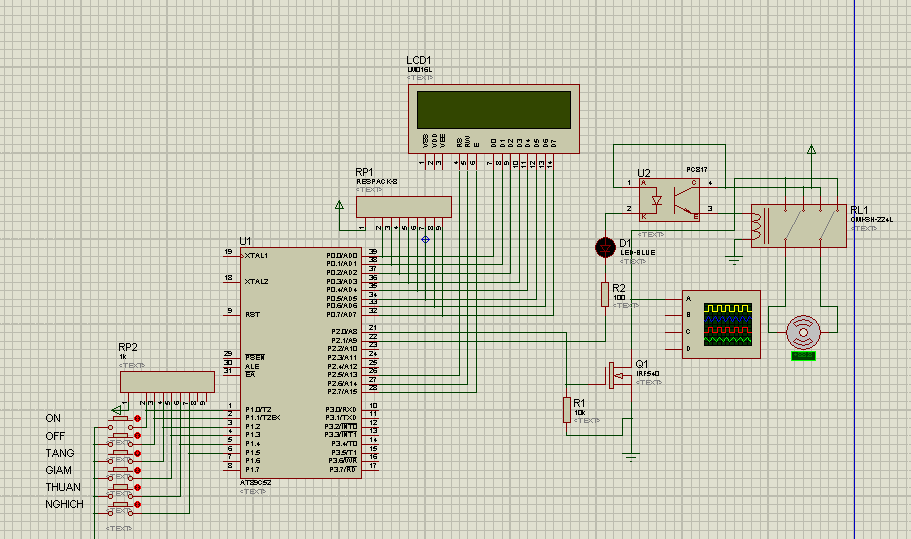This screenshot has height=539, width=911.
Task: Select the RP1 resistor pack
Action: tap(404, 206)
